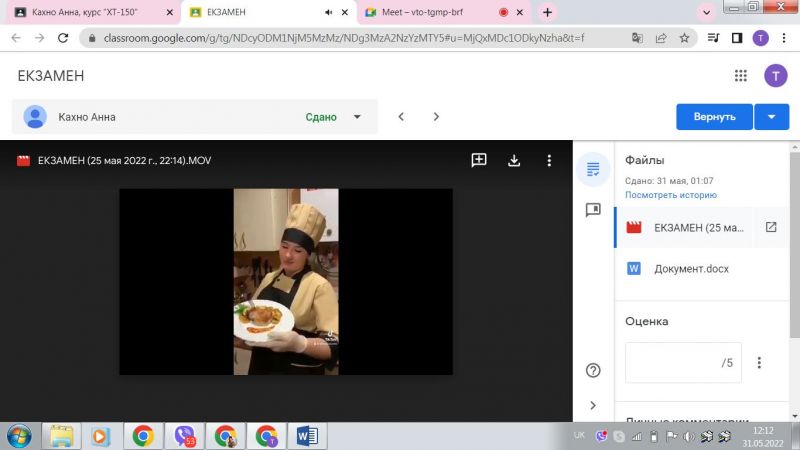Open Google apps grid
The width and height of the screenshot is (800, 450).
741,76
